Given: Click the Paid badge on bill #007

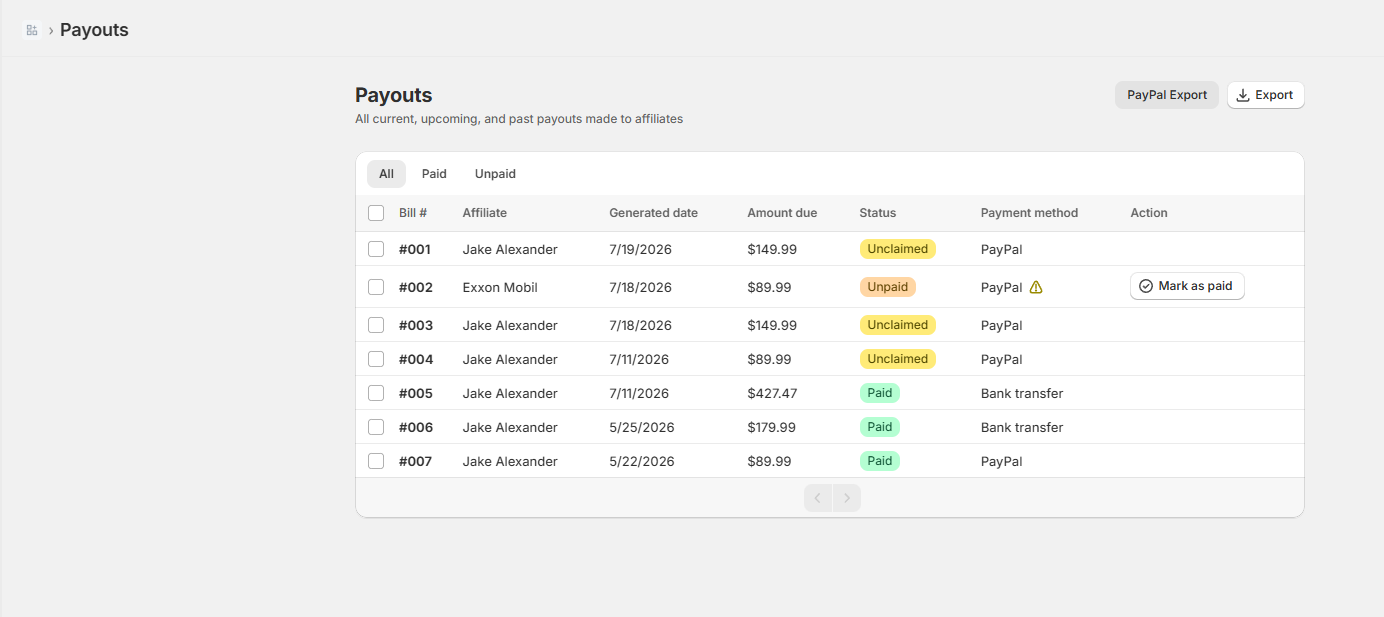Looking at the screenshot, I should click(x=880, y=461).
